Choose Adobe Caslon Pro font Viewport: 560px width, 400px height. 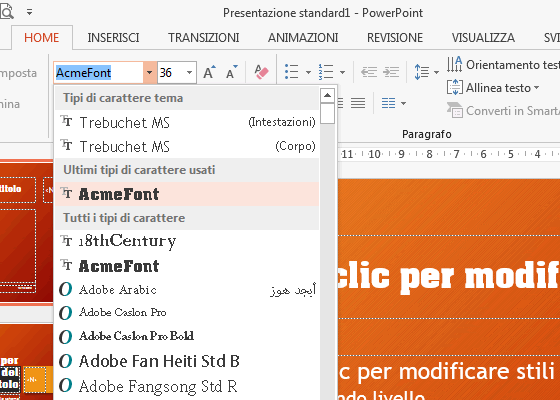pyautogui.click(x=187, y=312)
